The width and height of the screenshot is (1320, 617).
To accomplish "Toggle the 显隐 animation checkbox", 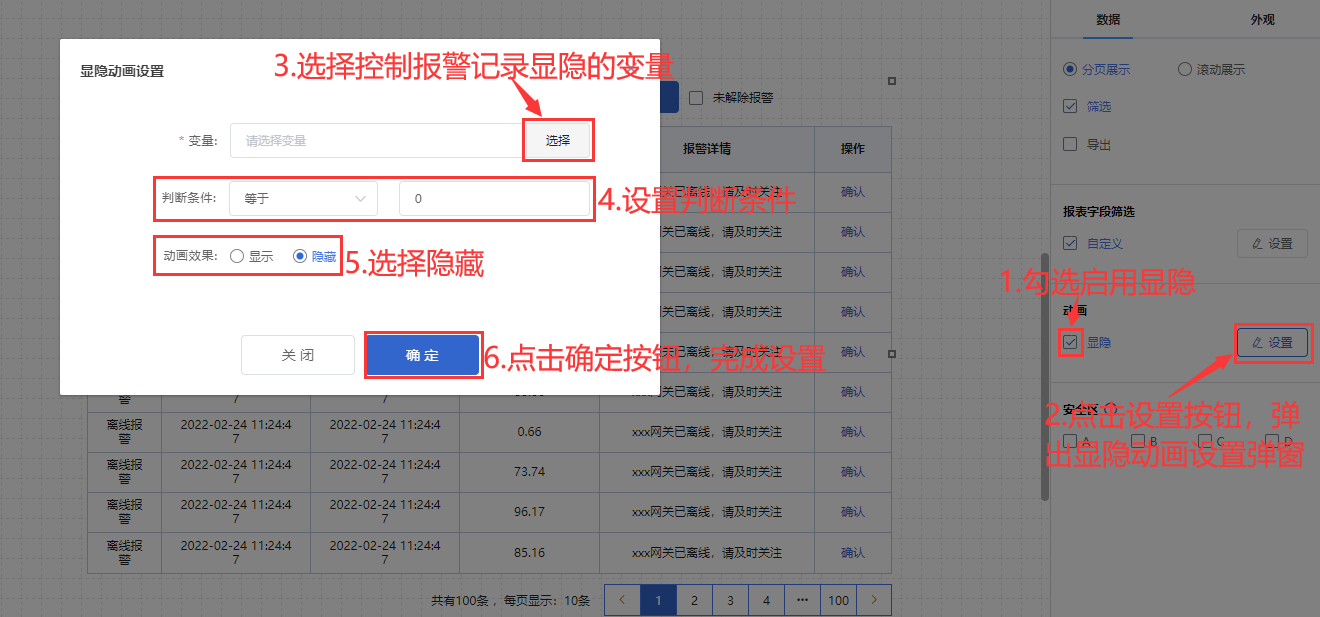I will coord(1071,342).
